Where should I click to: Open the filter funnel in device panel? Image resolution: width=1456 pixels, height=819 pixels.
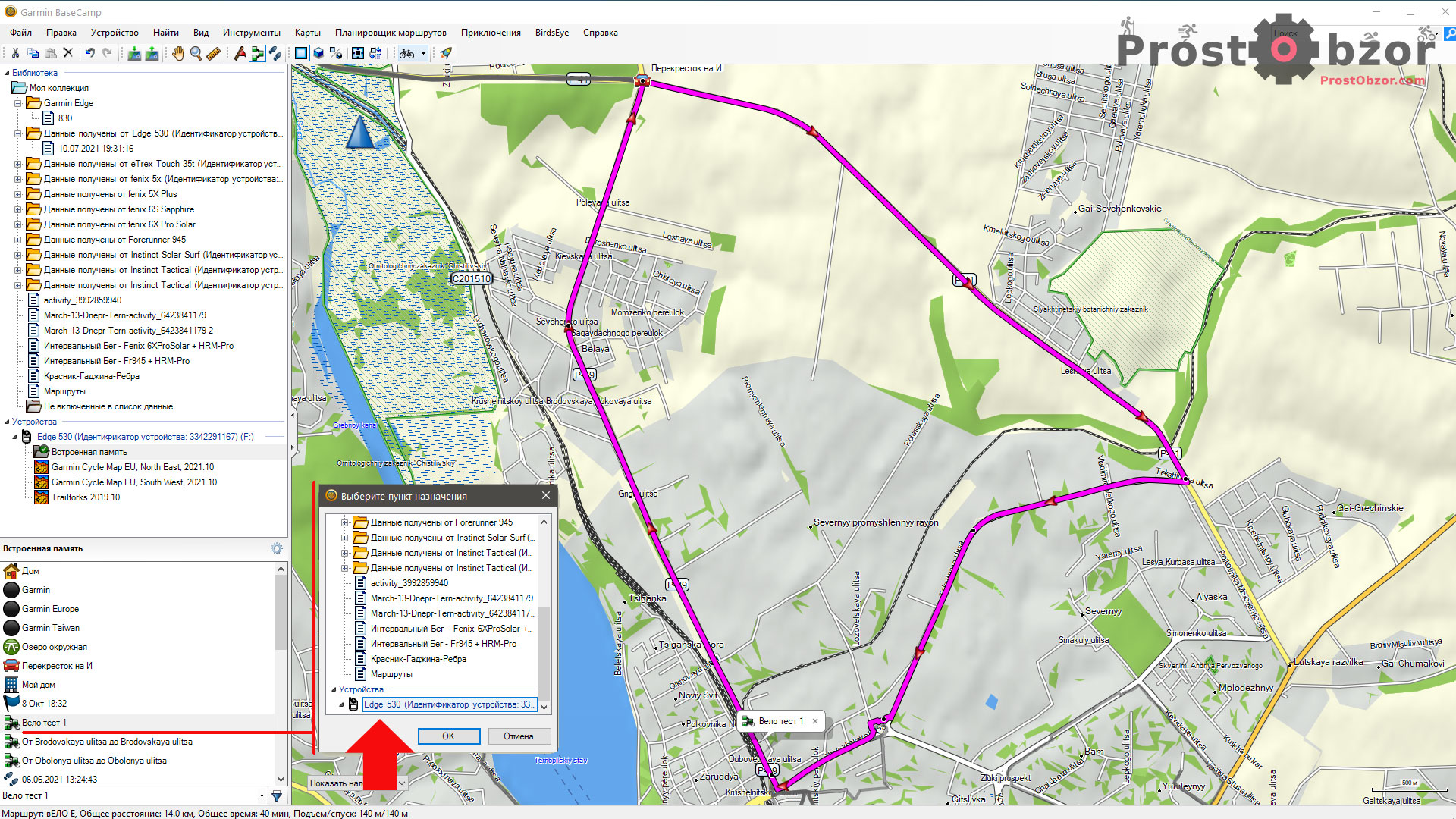[277, 796]
